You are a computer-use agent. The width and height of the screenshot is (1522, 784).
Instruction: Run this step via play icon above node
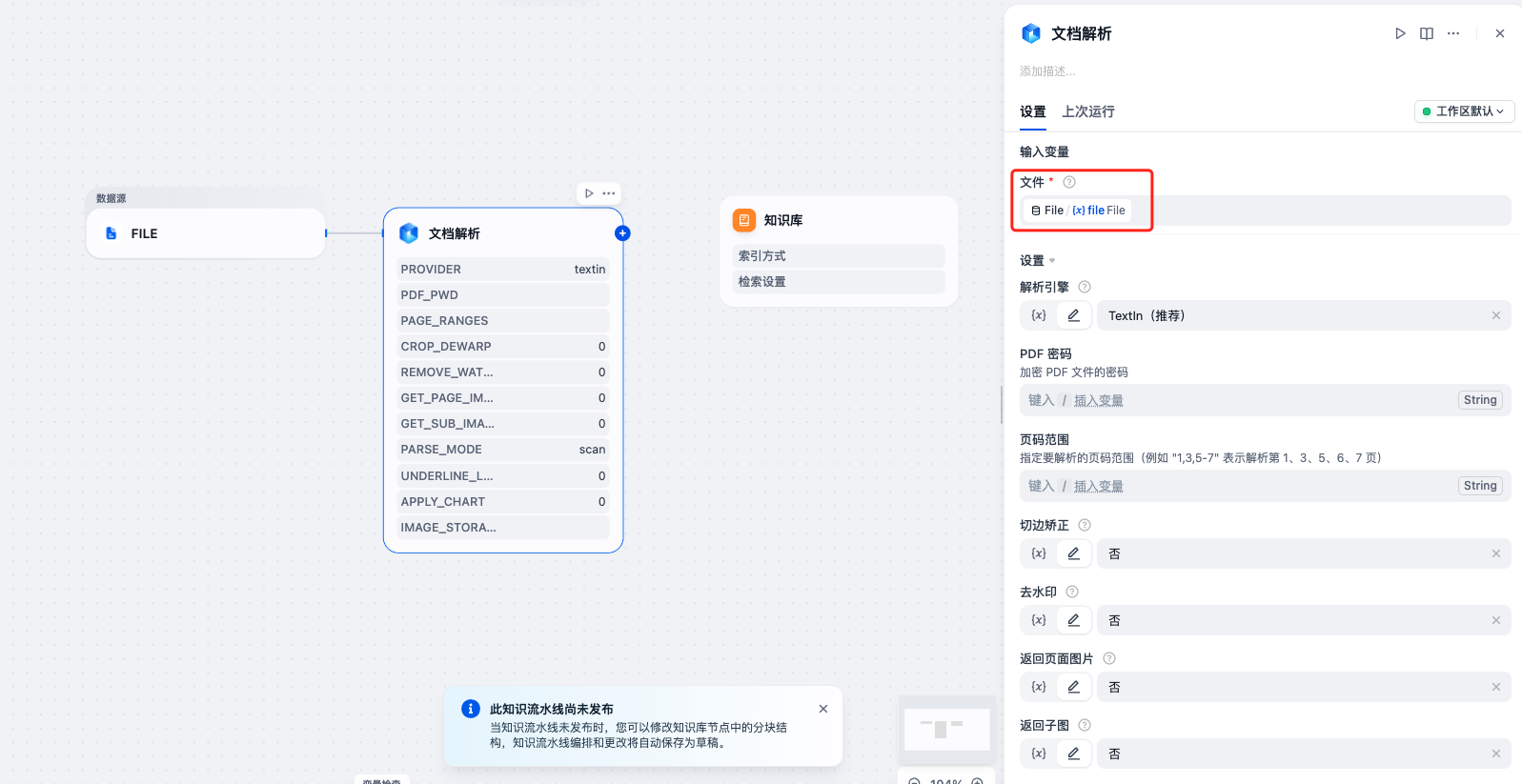(589, 193)
